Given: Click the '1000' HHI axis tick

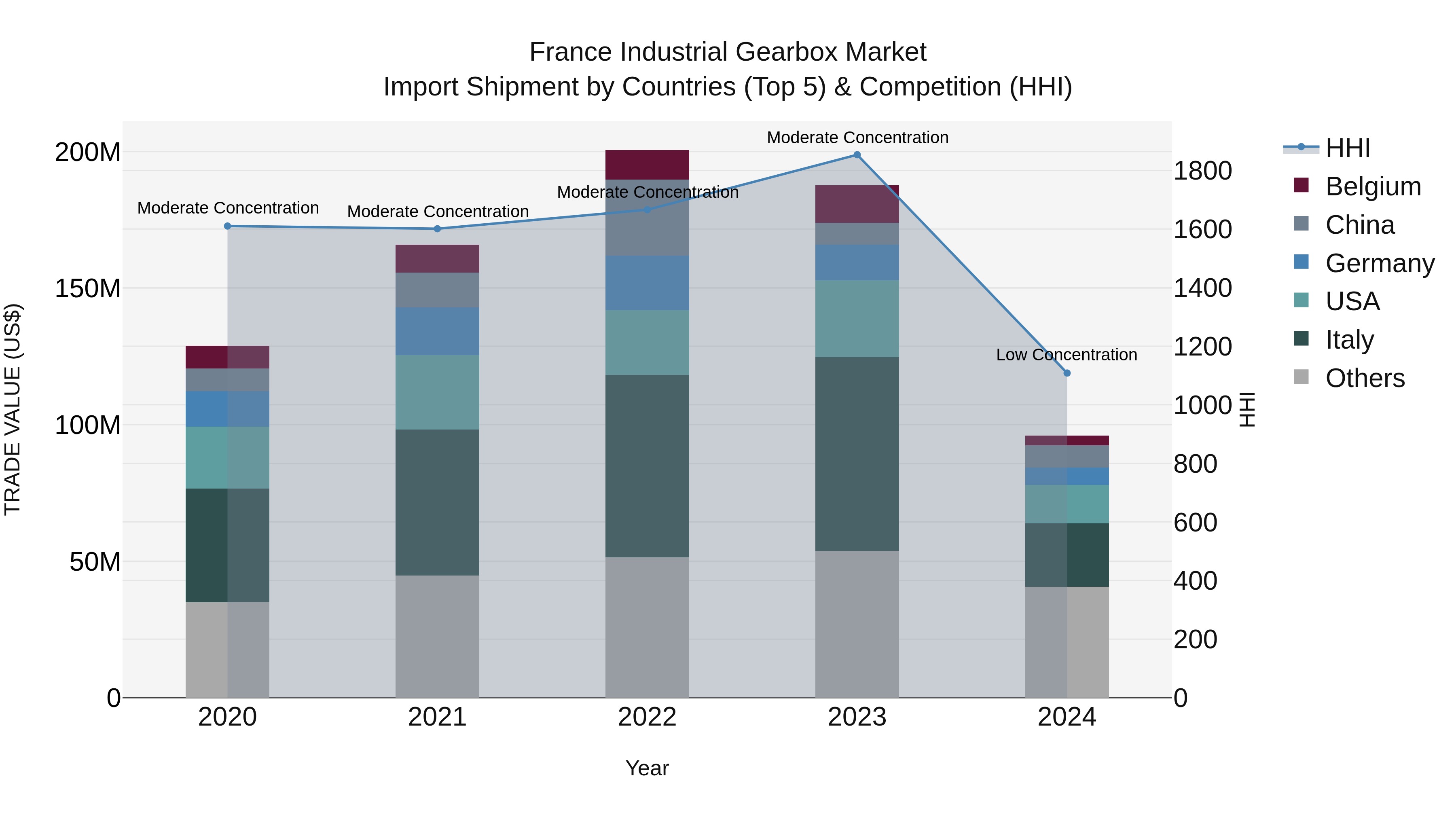Looking at the screenshot, I should click(x=1203, y=405).
